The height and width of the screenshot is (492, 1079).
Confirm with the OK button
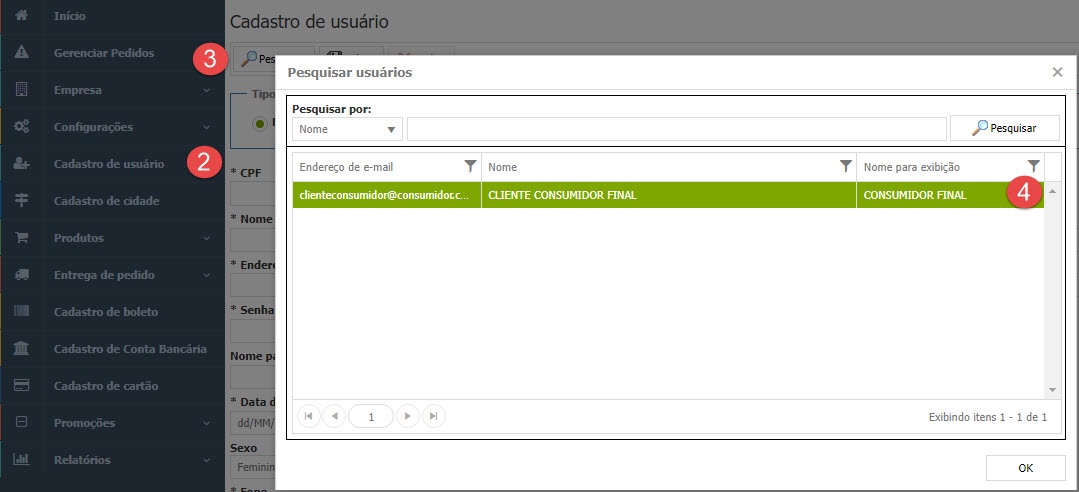1024,467
